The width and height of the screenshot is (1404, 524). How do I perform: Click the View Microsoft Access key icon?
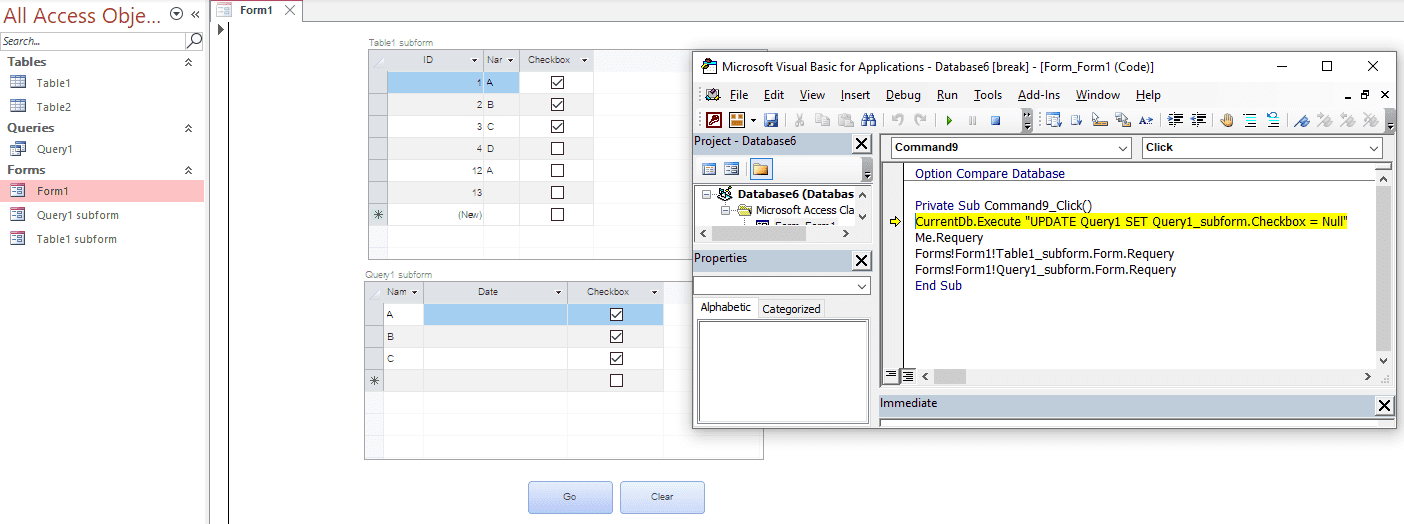pos(713,120)
